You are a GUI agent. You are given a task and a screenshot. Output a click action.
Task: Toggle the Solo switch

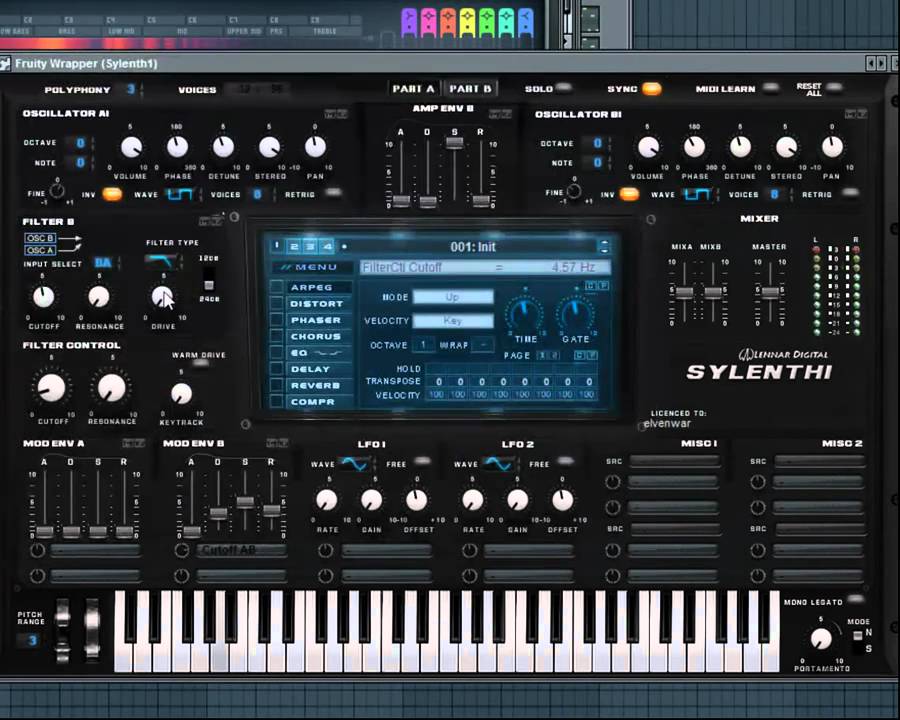pyautogui.click(x=564, y=88)
